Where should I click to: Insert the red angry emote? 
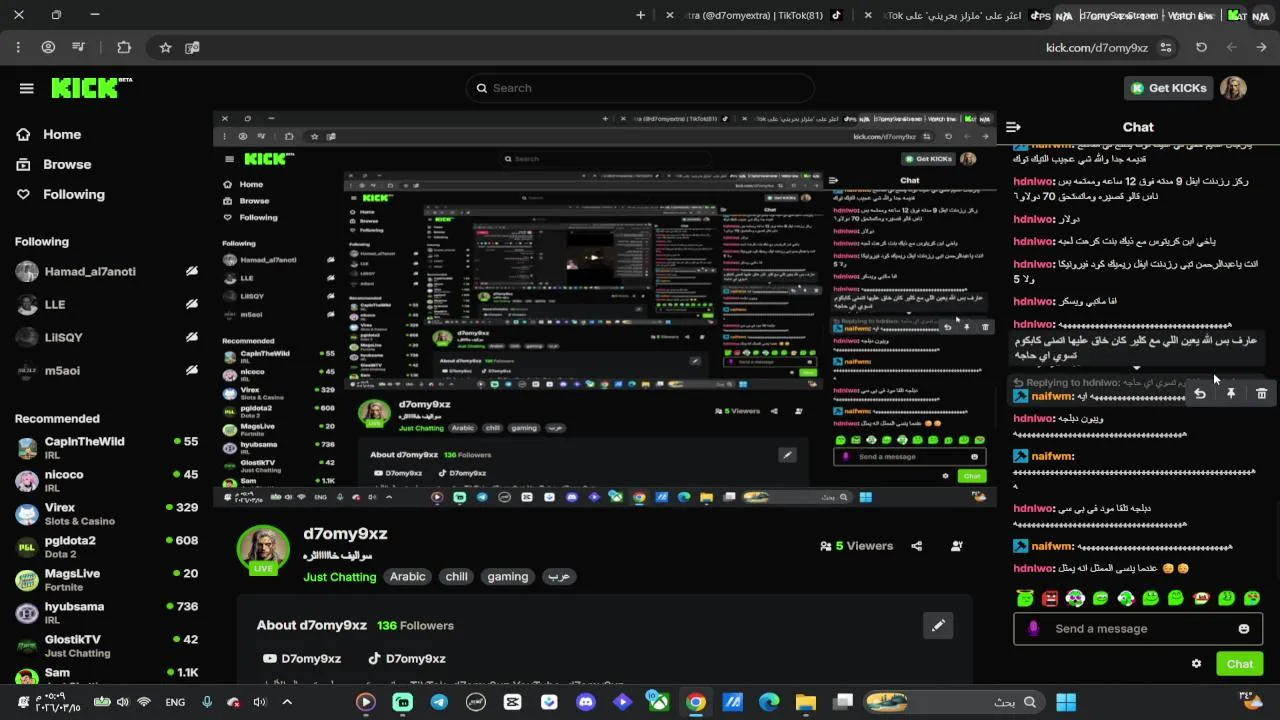[x=1050, y=598]
